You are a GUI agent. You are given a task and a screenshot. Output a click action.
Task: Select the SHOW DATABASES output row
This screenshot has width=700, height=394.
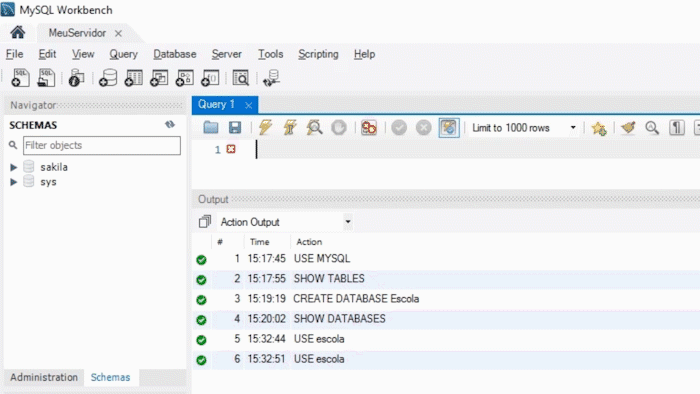click(x=446, y=319)
